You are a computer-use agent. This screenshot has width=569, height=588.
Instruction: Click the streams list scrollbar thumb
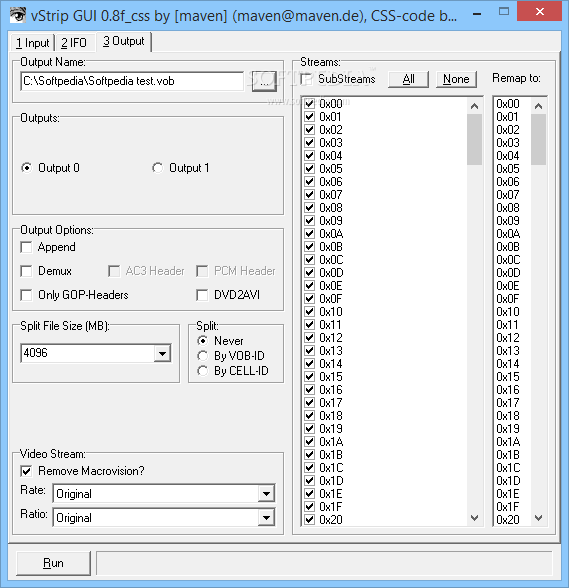[474, 140]
